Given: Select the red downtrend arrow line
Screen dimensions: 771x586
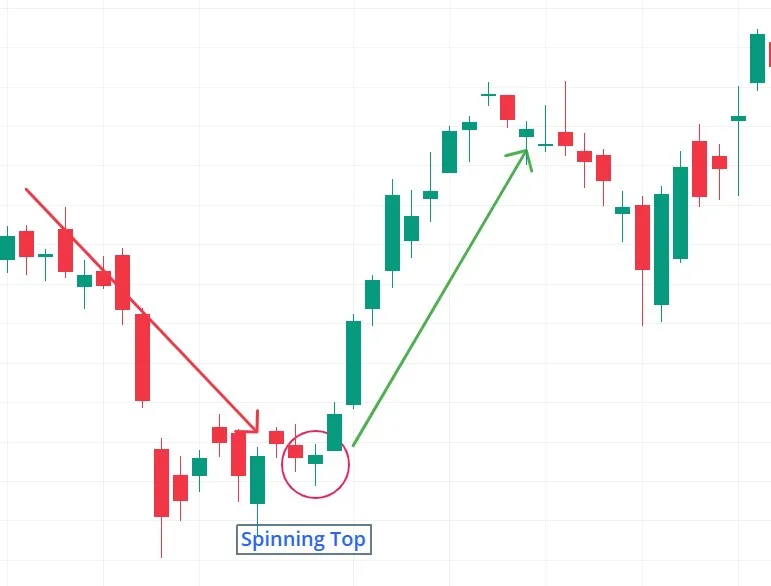Looking at the screenshot, I should [x=141, y=310].
